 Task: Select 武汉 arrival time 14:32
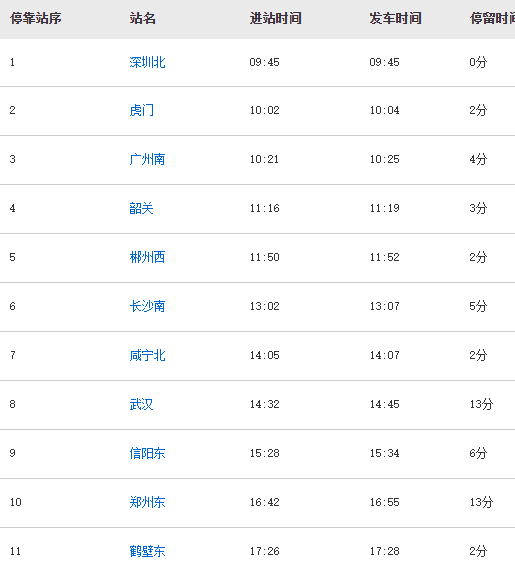(x=265, y=405)
